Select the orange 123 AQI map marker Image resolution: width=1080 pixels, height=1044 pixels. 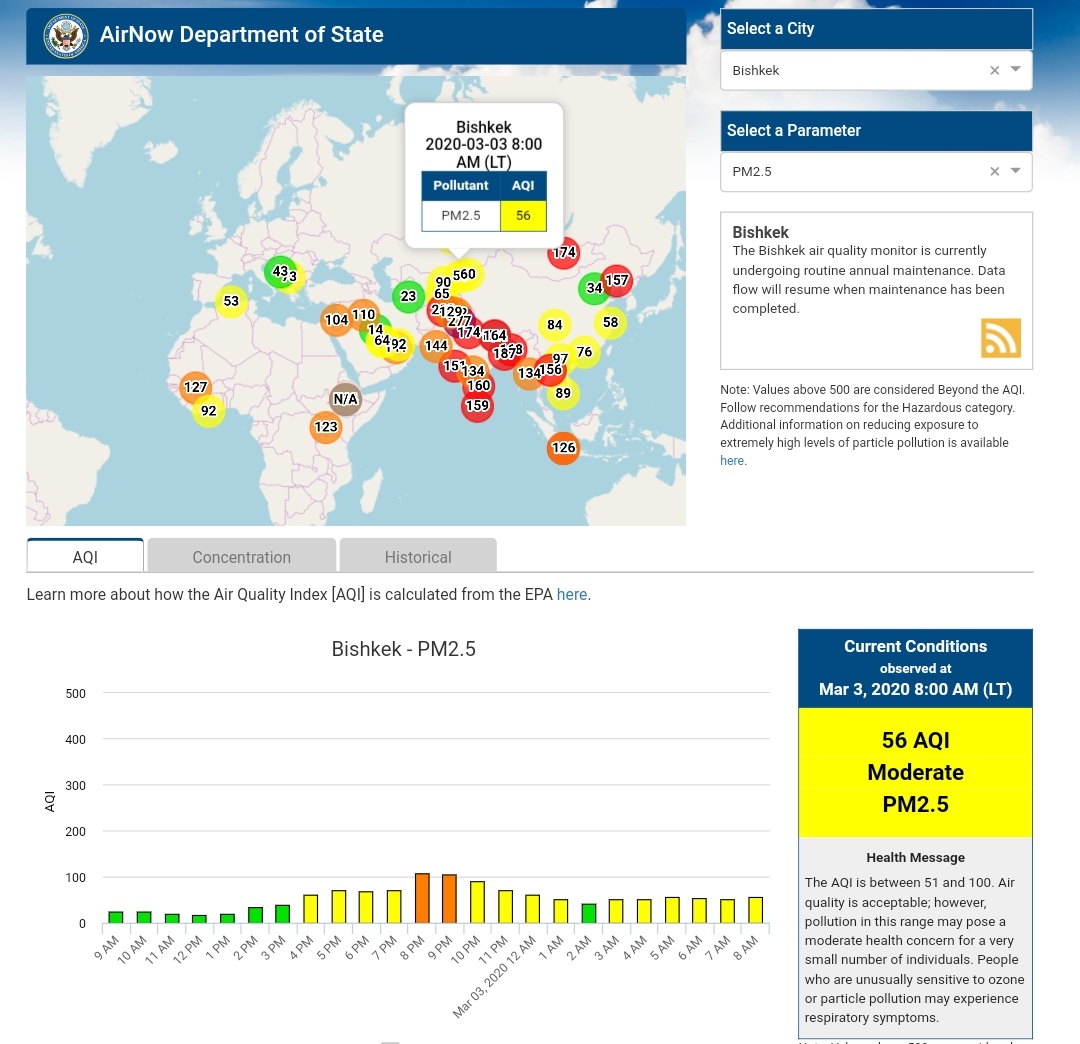click(x=326, y=427)
